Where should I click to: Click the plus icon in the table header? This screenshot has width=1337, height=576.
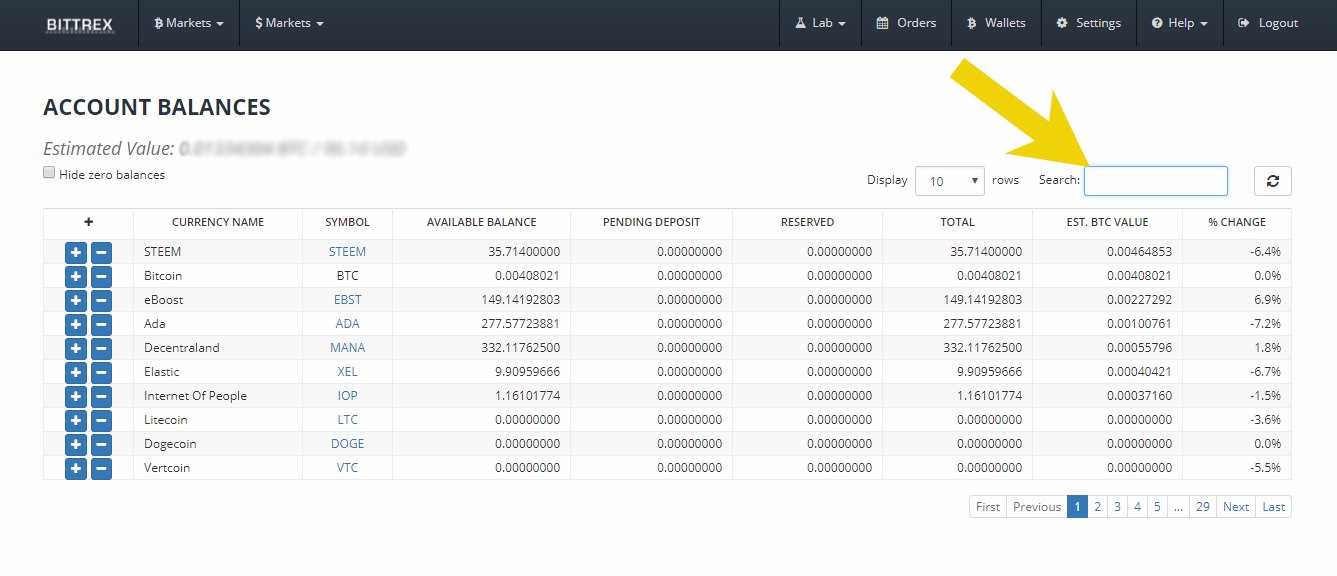click(88, 222)
